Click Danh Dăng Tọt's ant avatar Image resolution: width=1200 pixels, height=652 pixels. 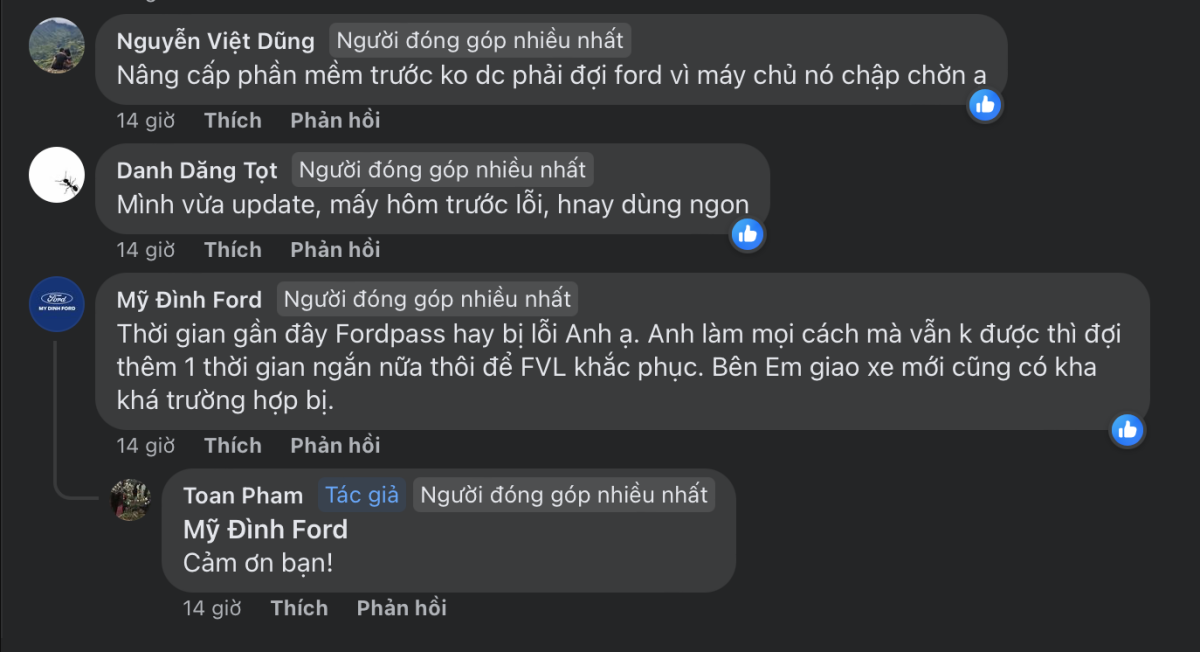tap(56, 175)
